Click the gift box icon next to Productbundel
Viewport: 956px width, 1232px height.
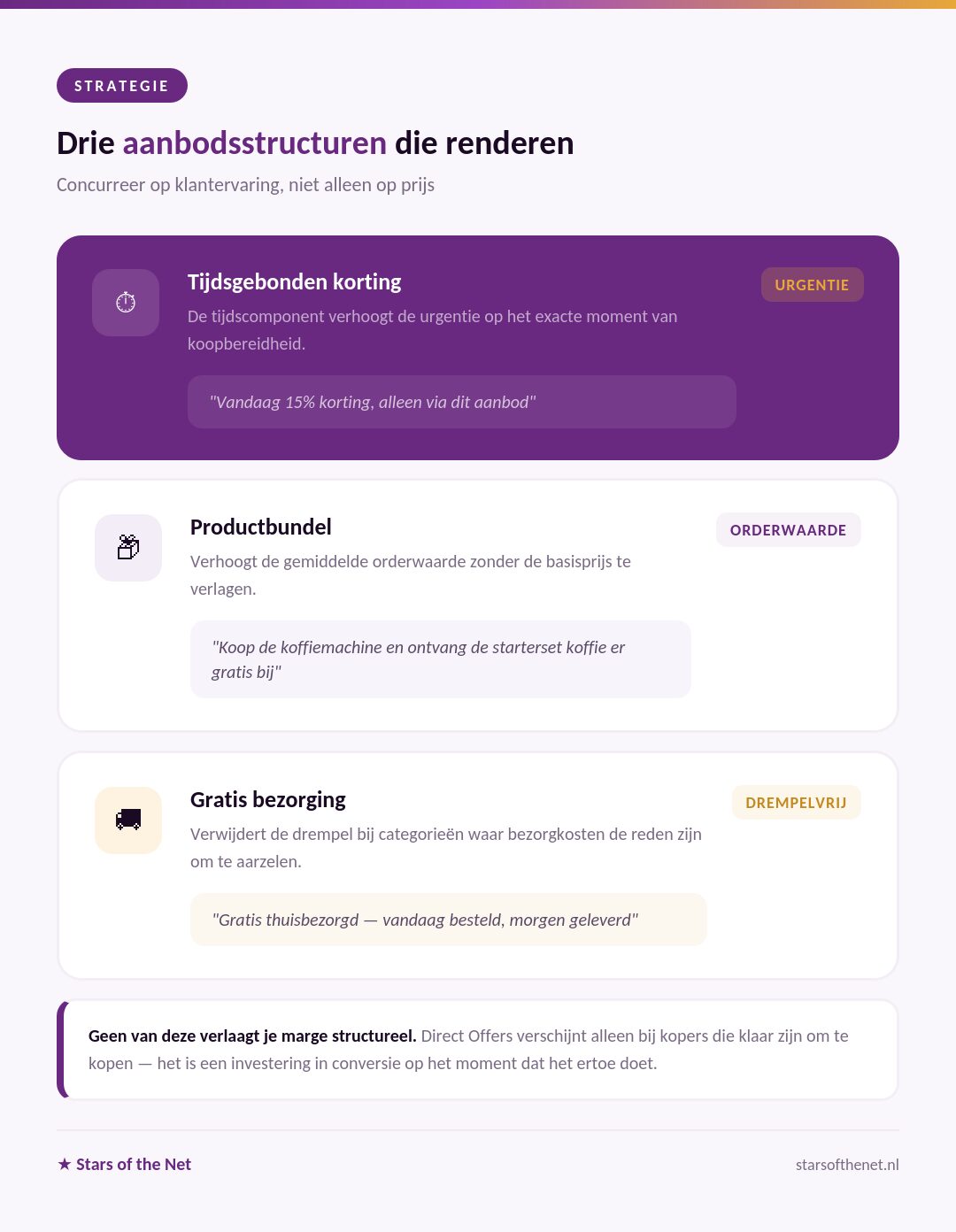tap(128, 548)
